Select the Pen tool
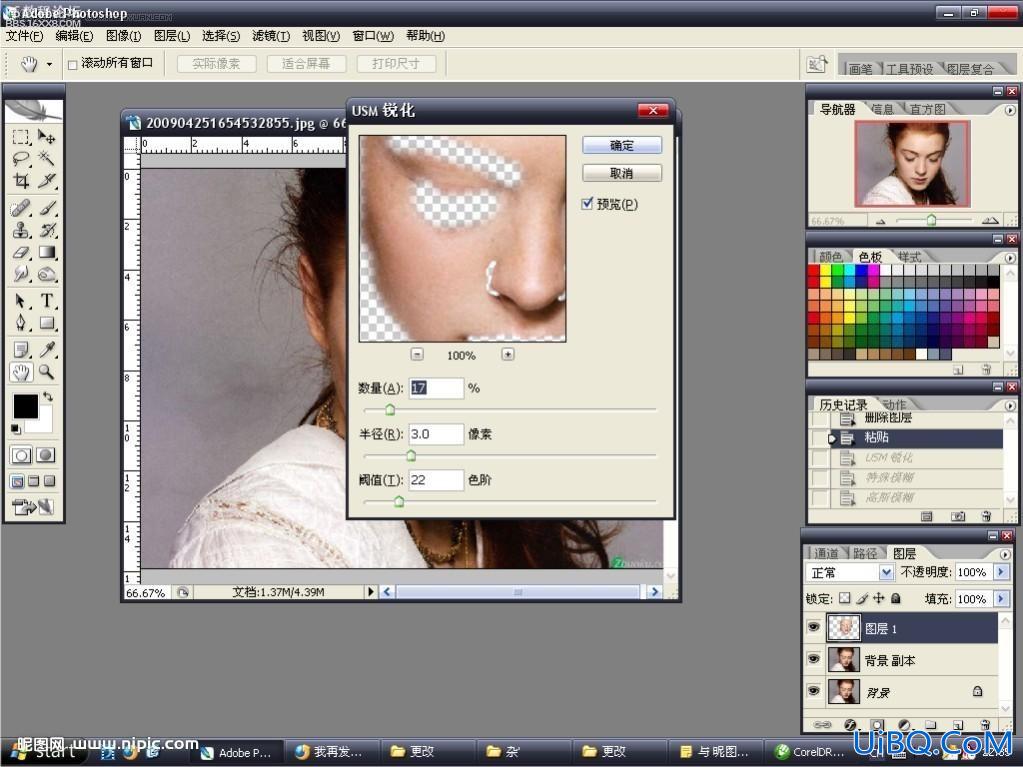This screenshot has width=1023, height=767. tap(21, 322)
